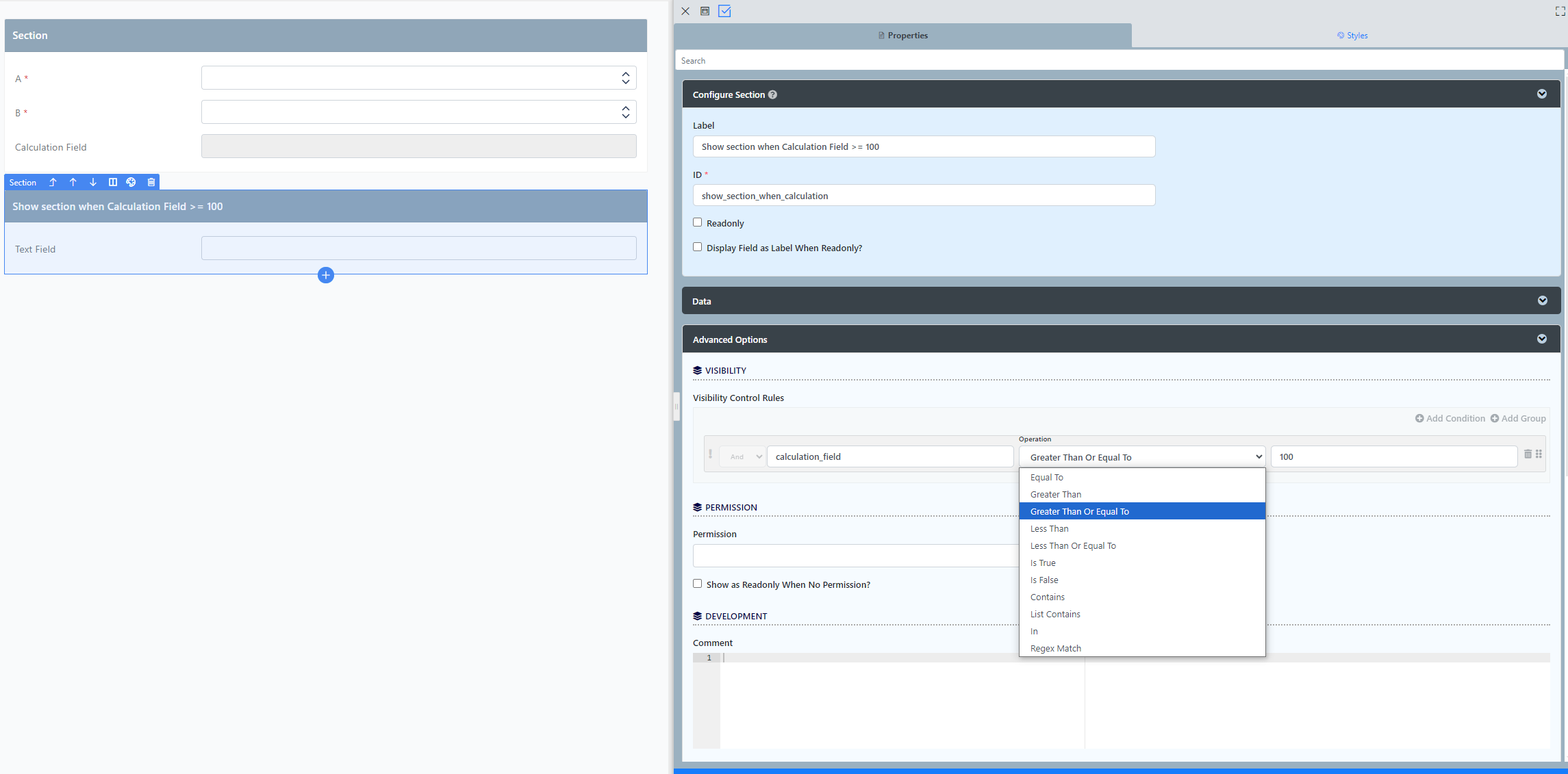Click the Configure Section help icon
The width and height of the screenshot is (1568, 774).
(772, 94)
